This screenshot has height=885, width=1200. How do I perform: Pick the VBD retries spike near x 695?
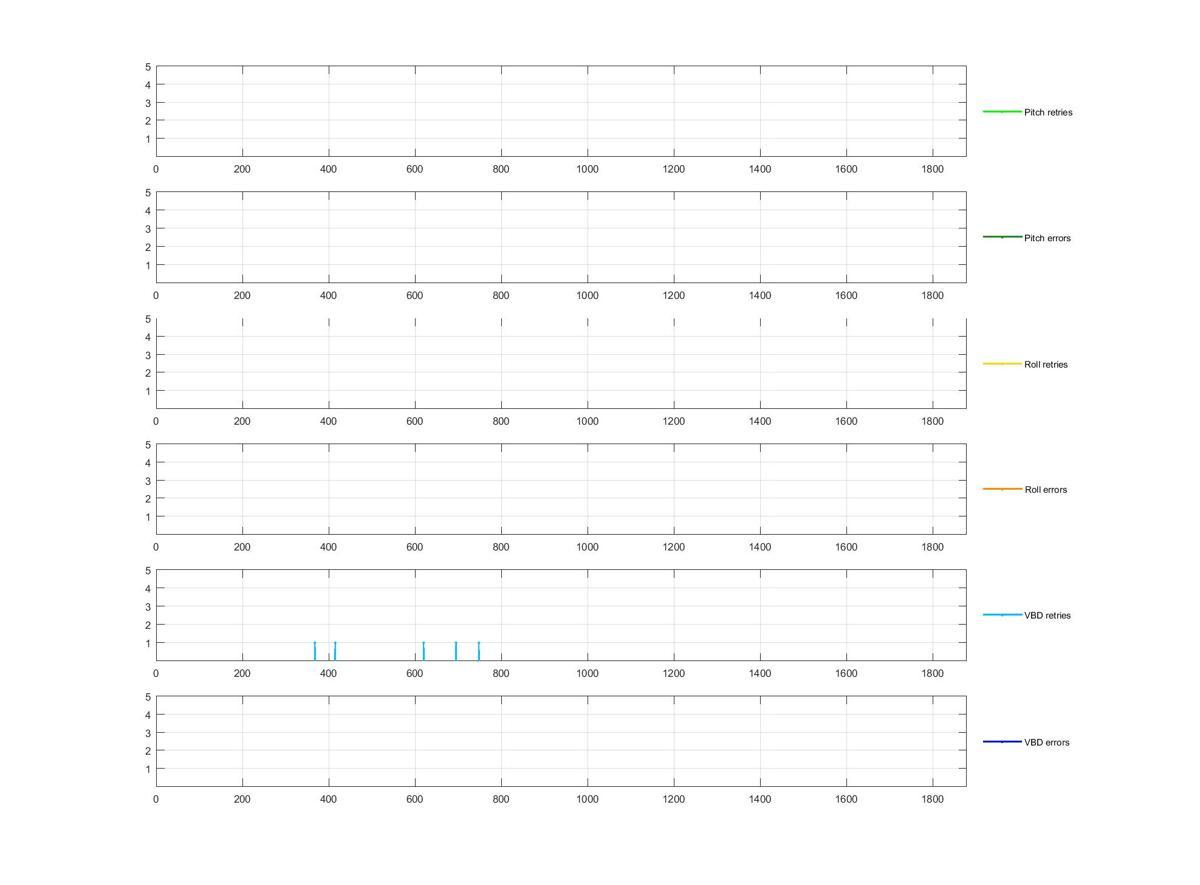[456, 651]
